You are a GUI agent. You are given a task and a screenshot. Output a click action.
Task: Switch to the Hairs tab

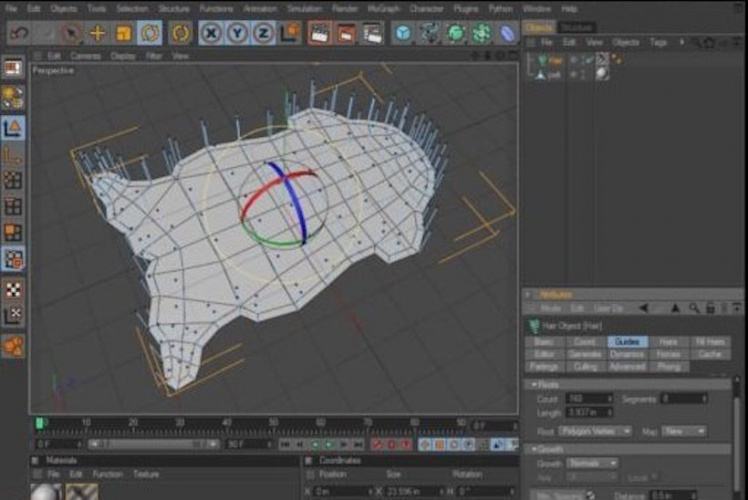[668, 342]
